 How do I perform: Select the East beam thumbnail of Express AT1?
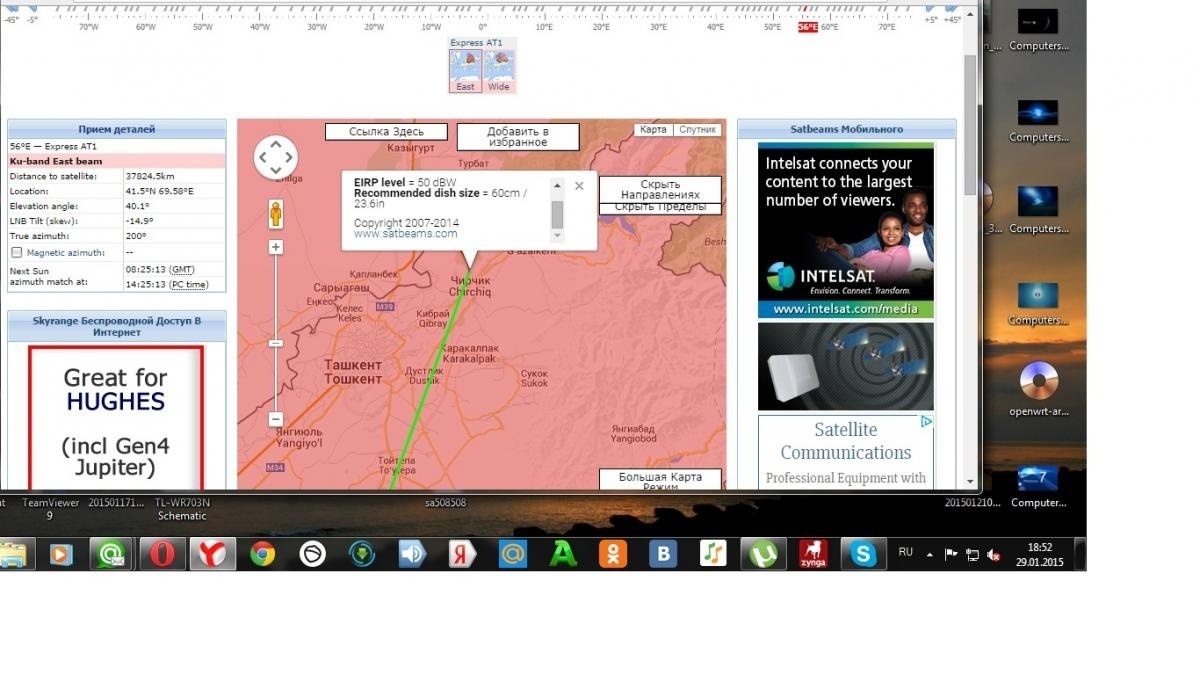coord(466,71)
